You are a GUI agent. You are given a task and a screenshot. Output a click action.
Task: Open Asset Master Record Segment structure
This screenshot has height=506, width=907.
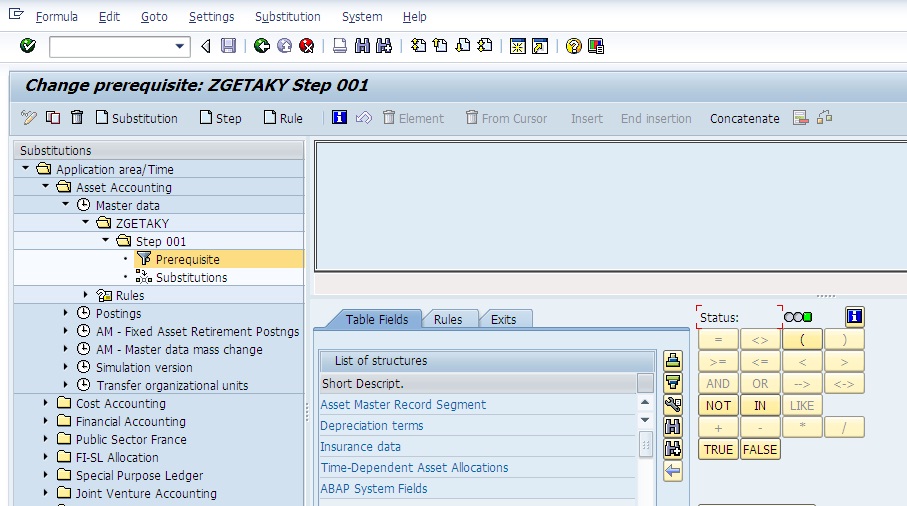point(403,405)
